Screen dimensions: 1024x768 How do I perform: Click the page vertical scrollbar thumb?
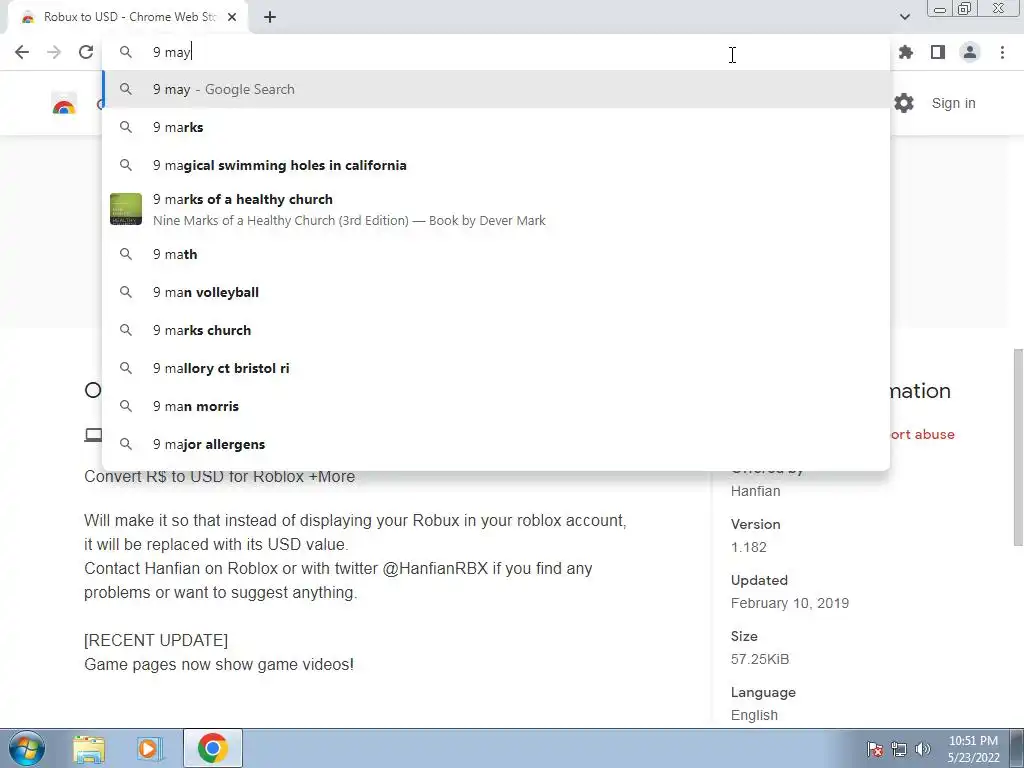[1018, 447]
